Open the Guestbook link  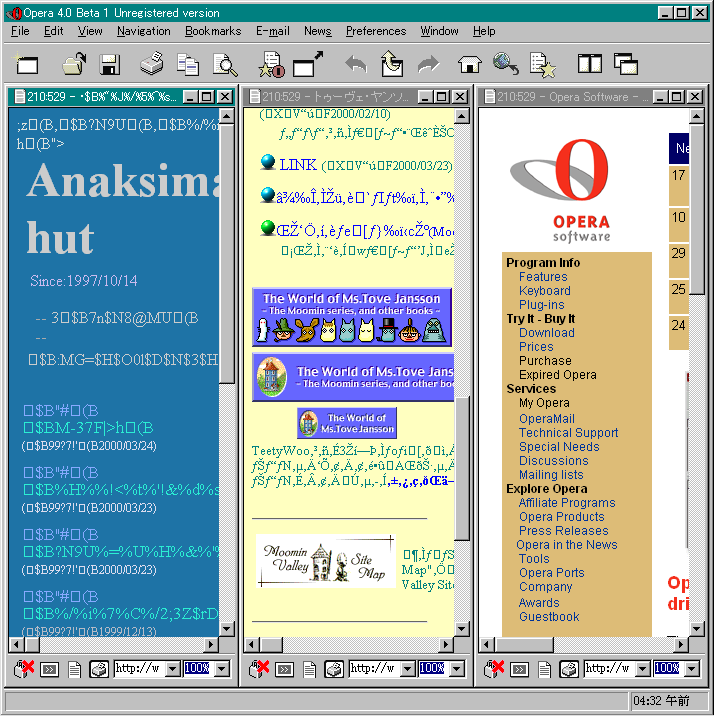[x=549, y=617]
